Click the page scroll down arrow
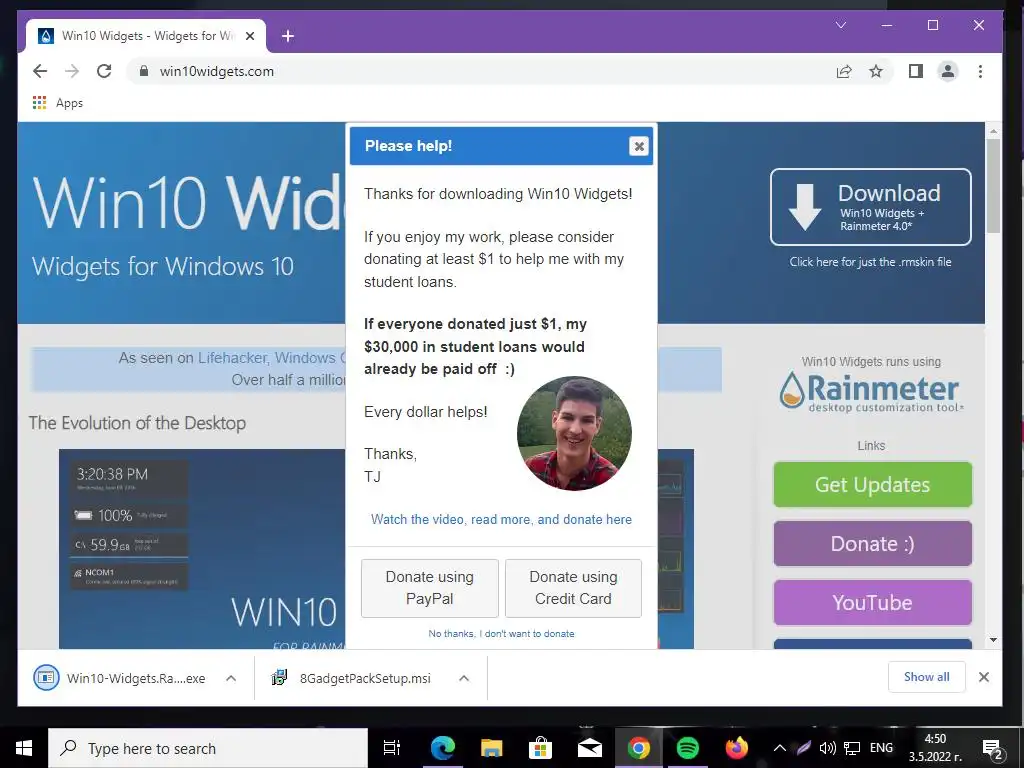 (x=993, y=640)
